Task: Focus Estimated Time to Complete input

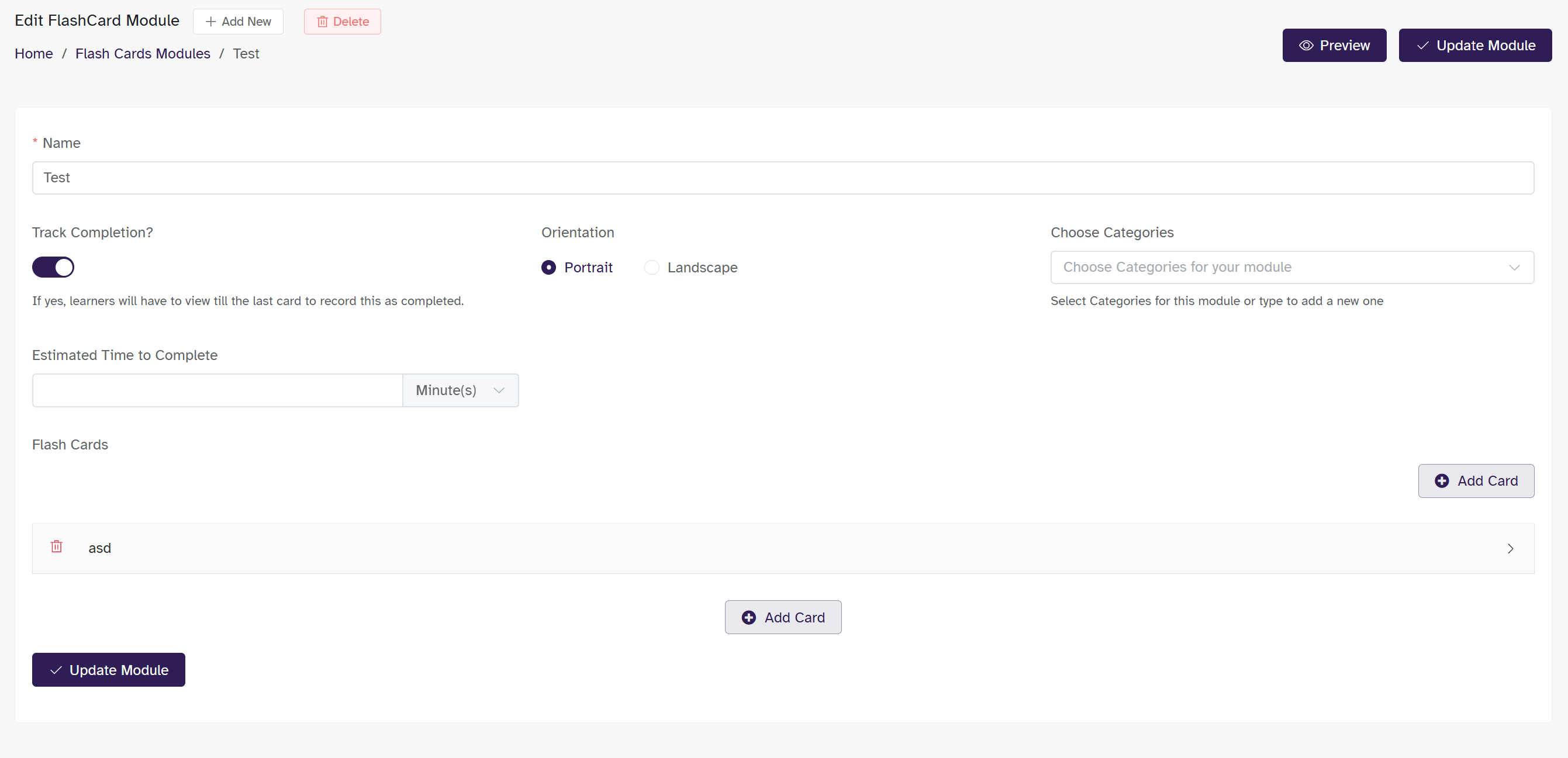Action: pos(217,390)
